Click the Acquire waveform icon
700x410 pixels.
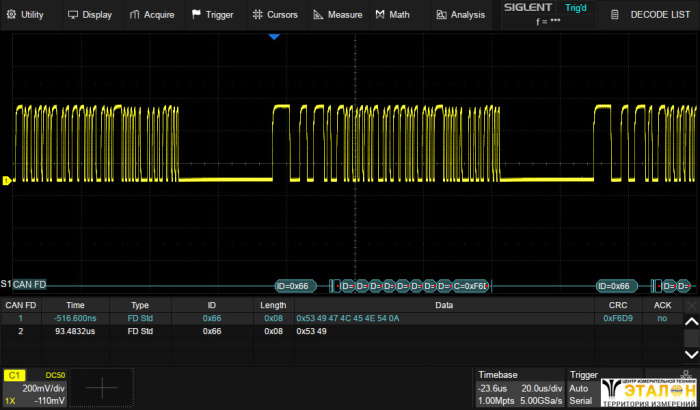click(136, 15)
